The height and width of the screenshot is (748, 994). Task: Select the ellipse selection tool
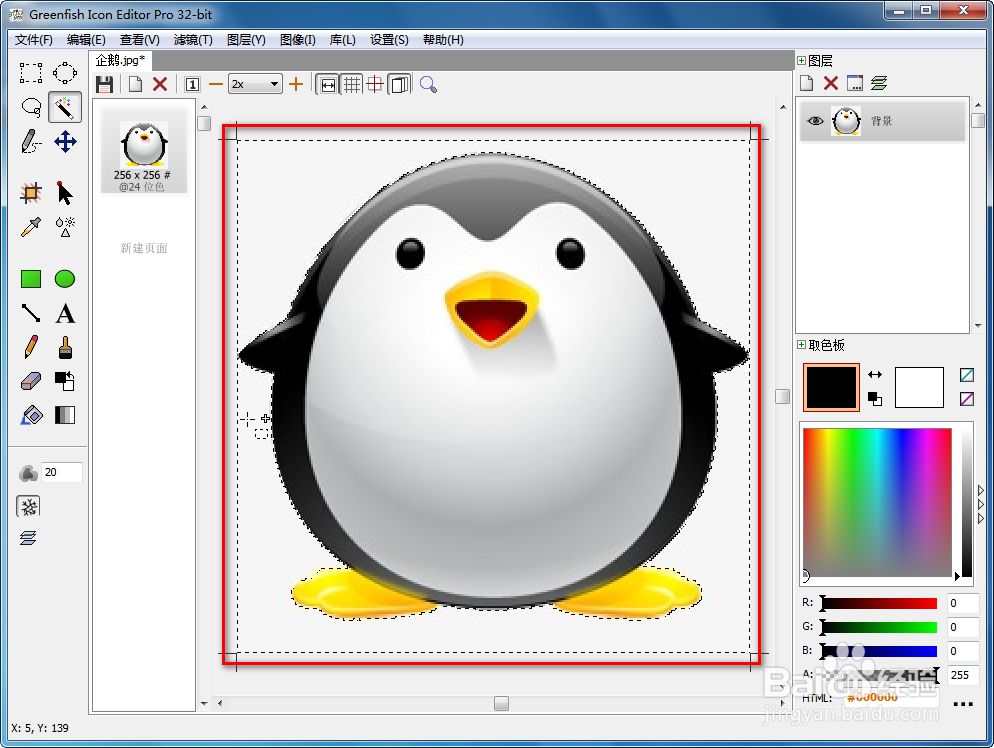coord(65,73)
